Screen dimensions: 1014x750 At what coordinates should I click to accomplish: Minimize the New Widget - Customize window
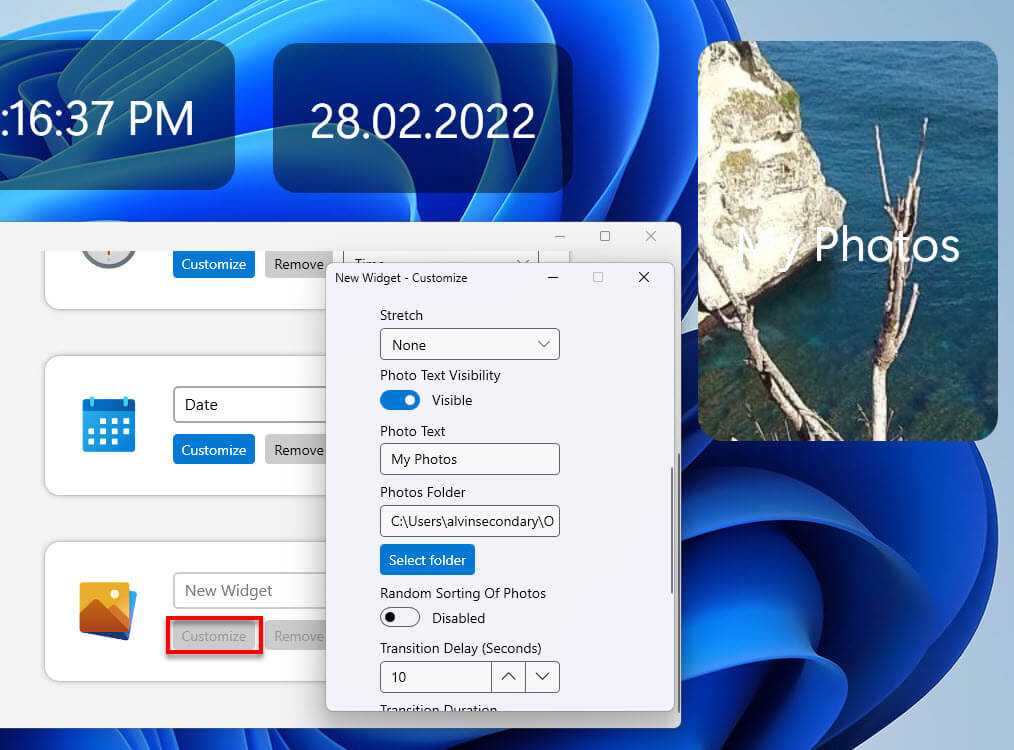(552, 277)
